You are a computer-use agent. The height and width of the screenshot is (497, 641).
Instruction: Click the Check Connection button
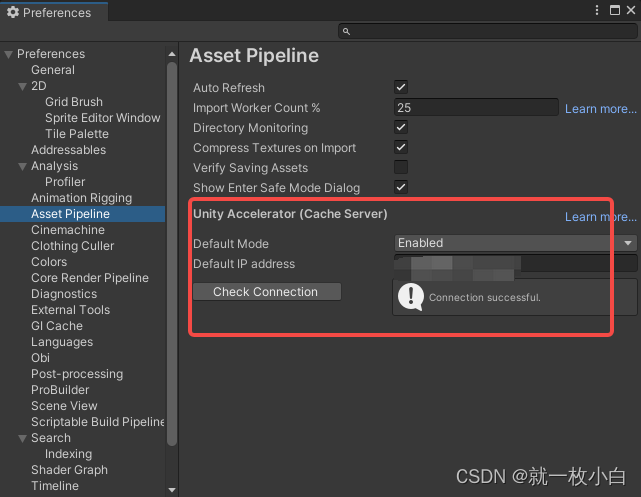point(267,292)
